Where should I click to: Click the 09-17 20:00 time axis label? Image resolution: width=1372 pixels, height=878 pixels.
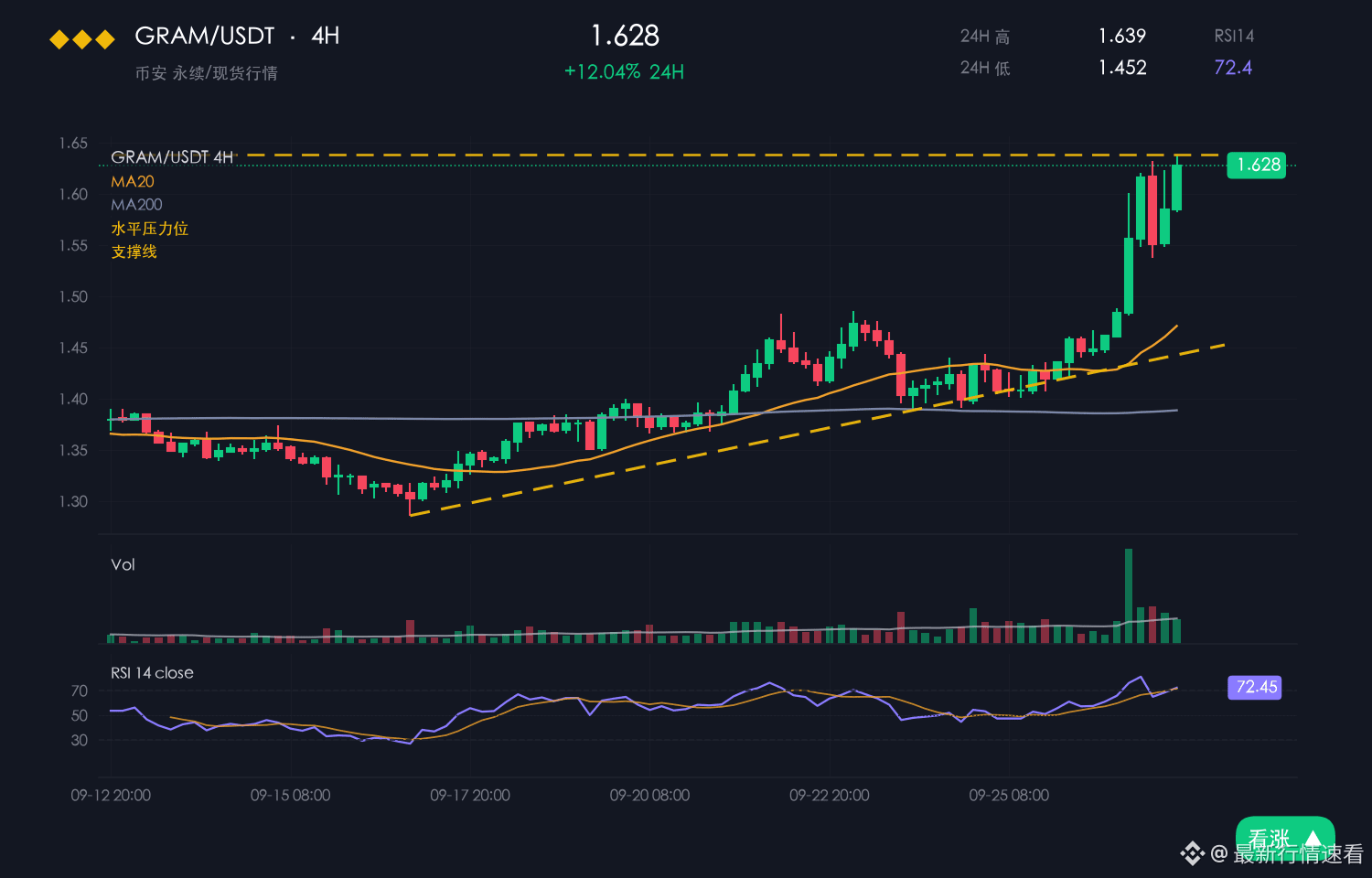tap(470, 796)
